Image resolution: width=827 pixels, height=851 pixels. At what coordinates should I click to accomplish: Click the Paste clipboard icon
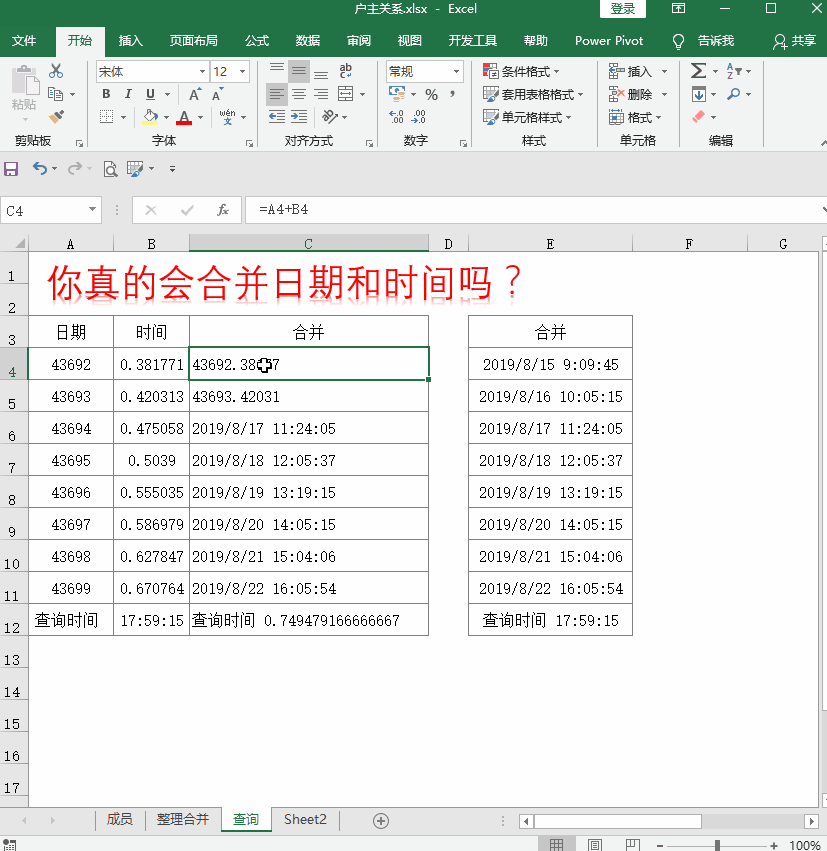(24, 82)
